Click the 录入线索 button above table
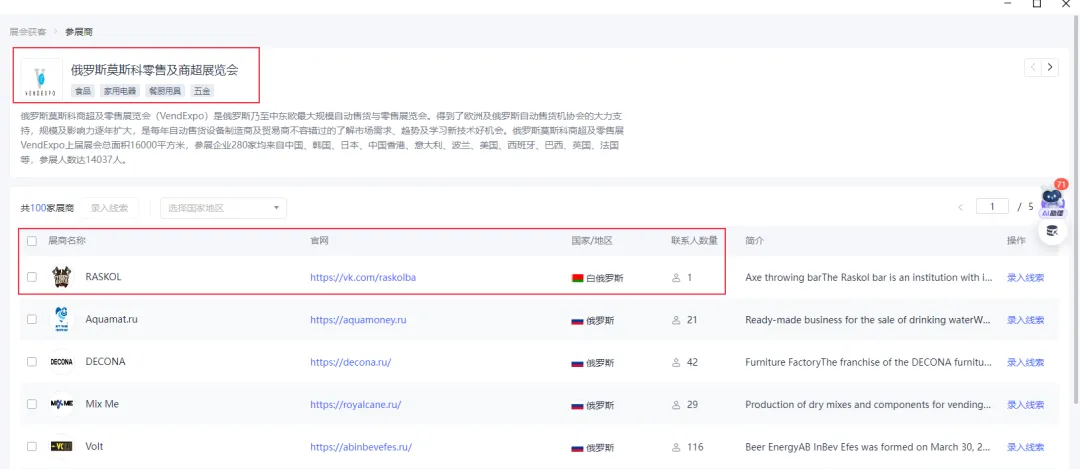The image size is (1080, 469). [109, 208]
